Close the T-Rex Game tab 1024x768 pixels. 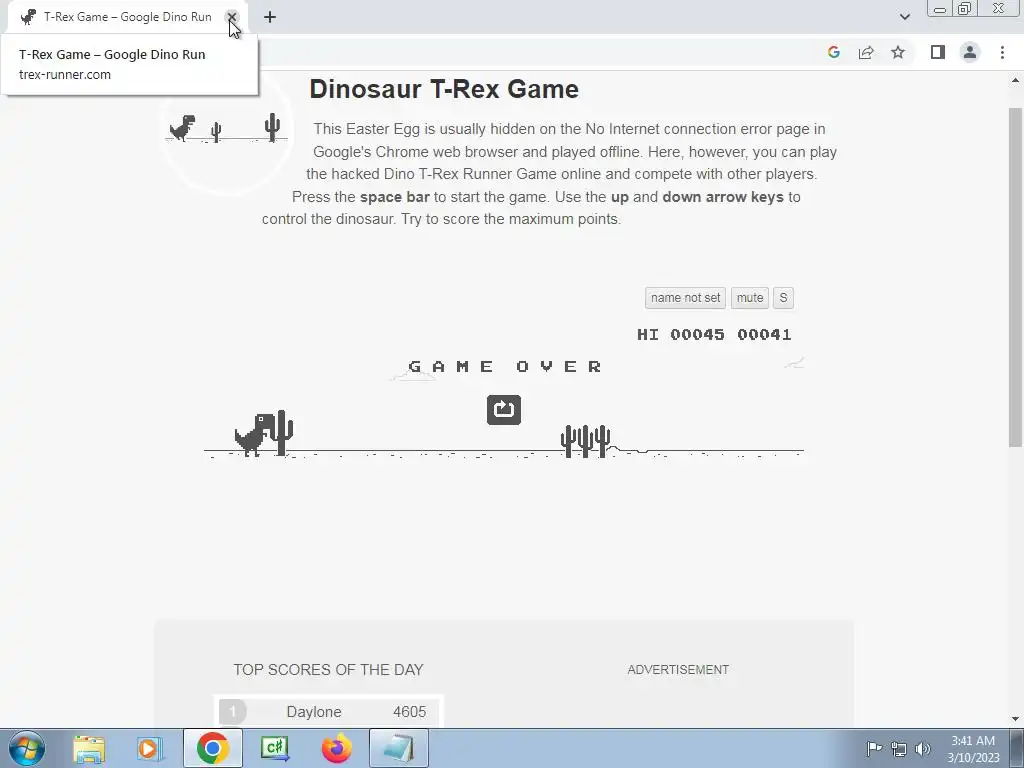[231, 17]
